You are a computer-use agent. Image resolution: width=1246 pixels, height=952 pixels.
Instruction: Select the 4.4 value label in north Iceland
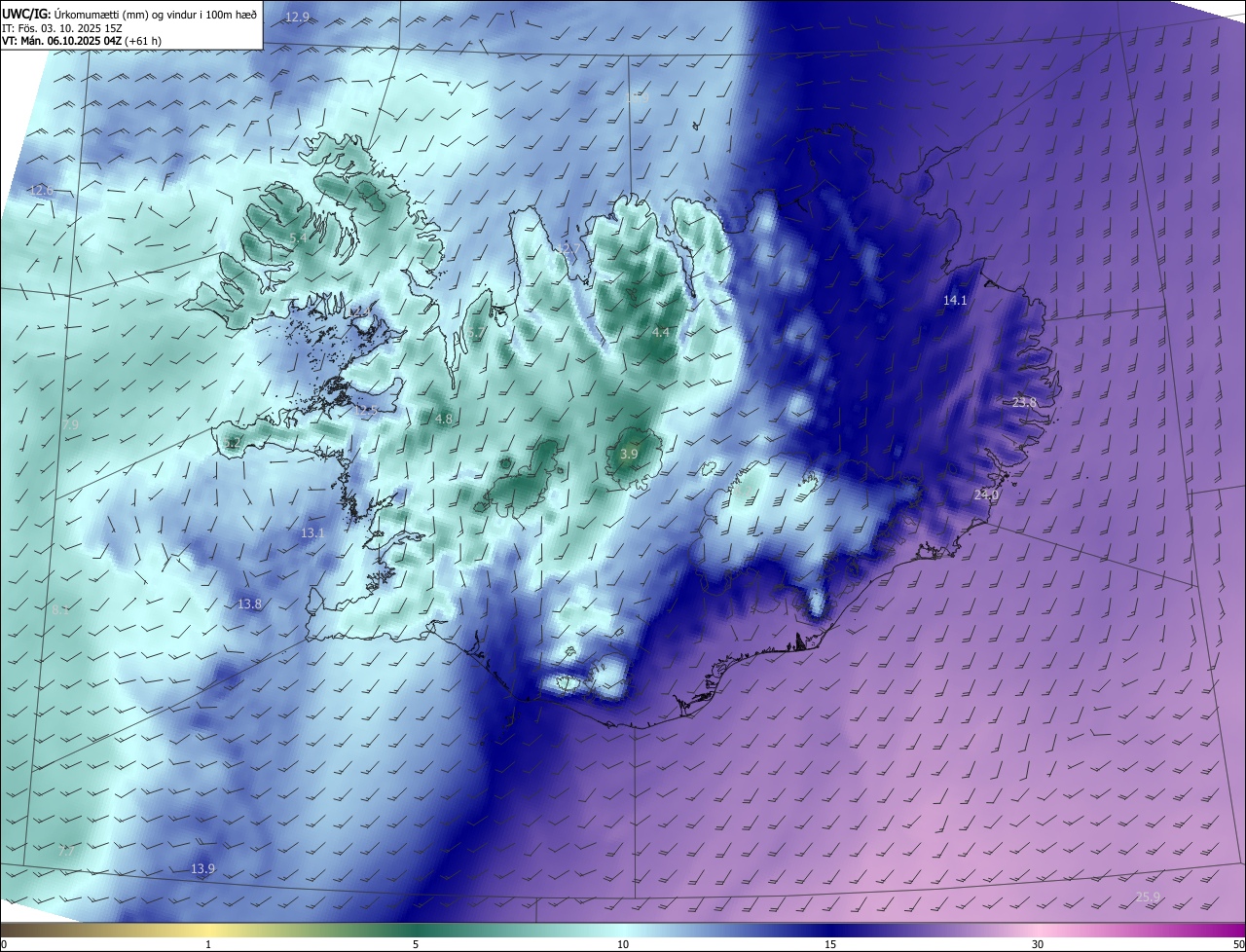tap(661, 332)
